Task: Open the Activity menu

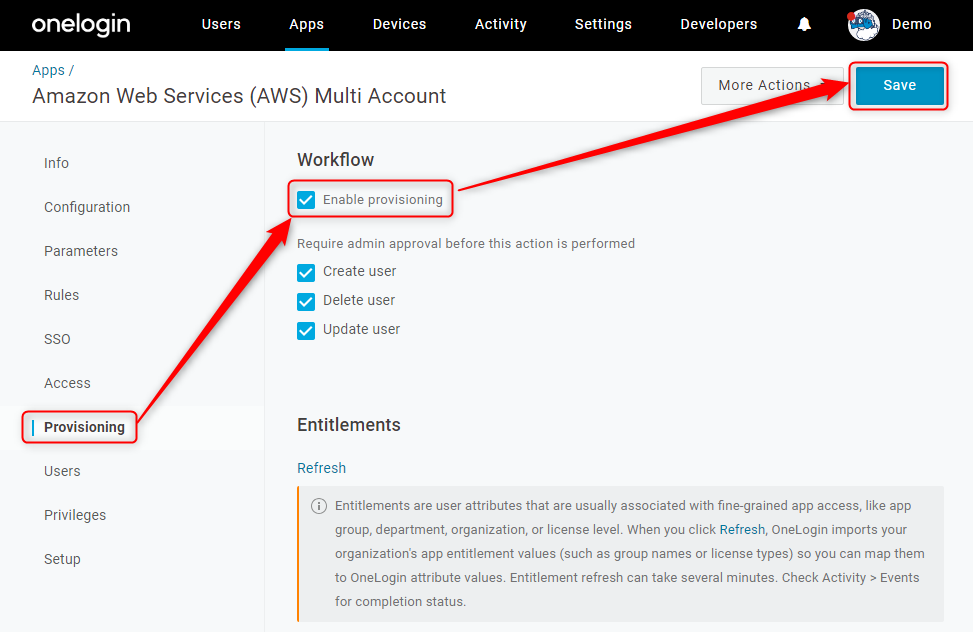Action: [x=501, y=24]
